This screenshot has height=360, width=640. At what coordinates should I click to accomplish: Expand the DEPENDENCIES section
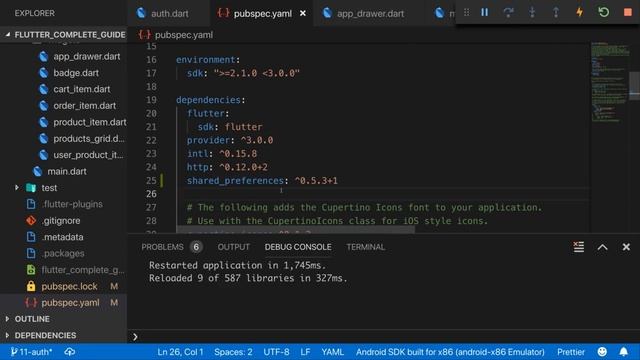[x=64, y=335]
